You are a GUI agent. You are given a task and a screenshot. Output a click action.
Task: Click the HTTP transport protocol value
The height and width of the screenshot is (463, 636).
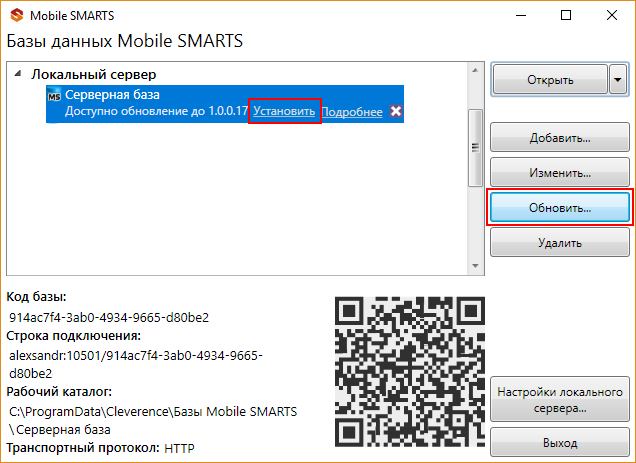click(179, 448)
